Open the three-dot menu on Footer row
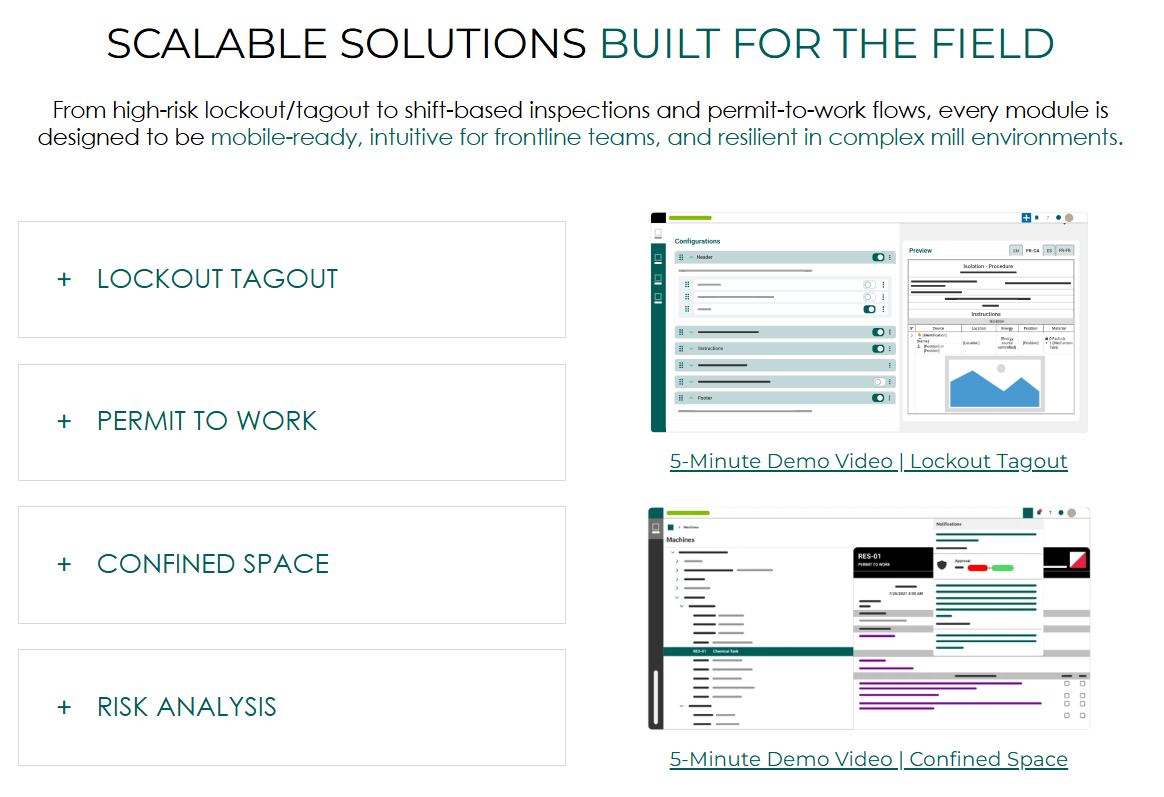This screenshot has width=1164, height=797. [889, 398]
